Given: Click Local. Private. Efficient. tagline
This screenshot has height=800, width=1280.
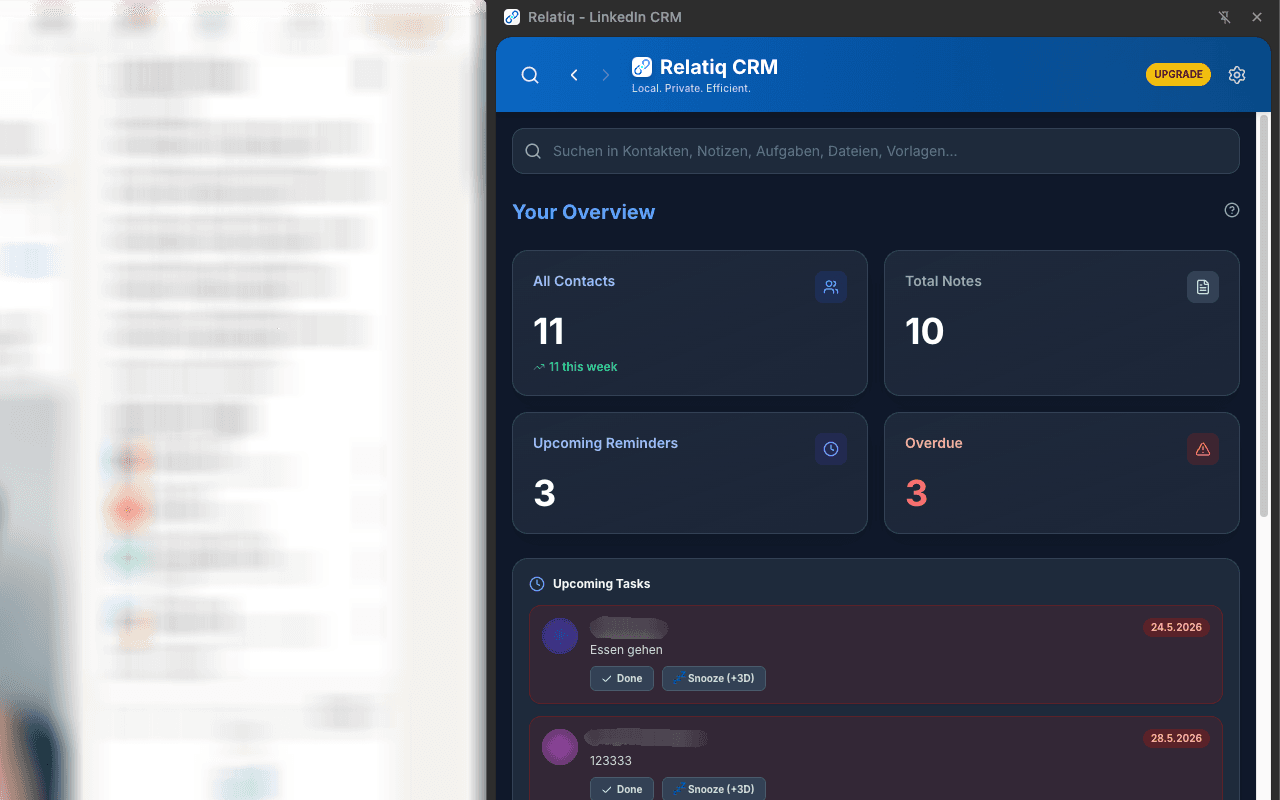Looking at the screenshot, I should (691, 89).
